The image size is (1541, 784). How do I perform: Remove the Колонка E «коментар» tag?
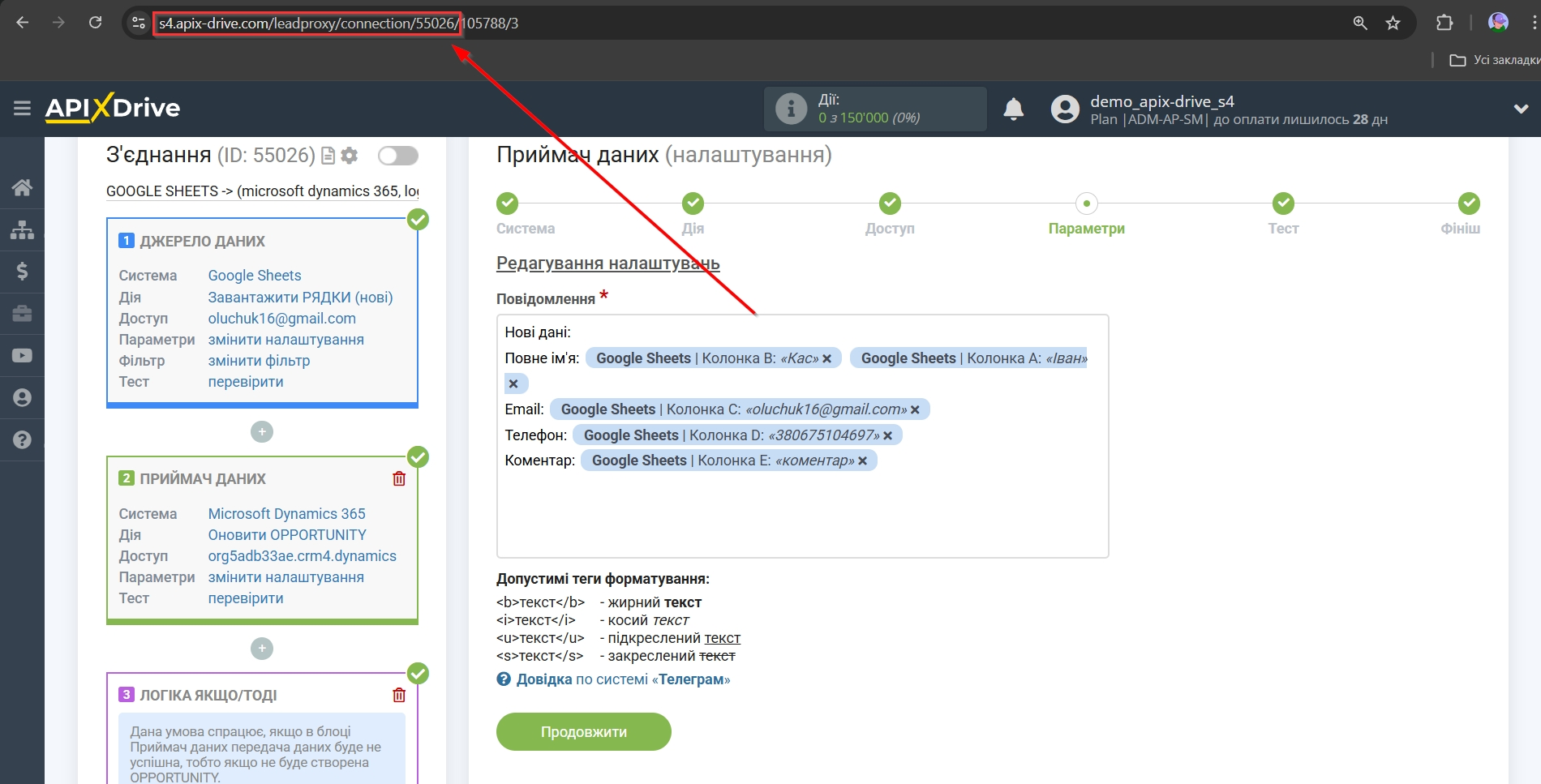(862, 461)
